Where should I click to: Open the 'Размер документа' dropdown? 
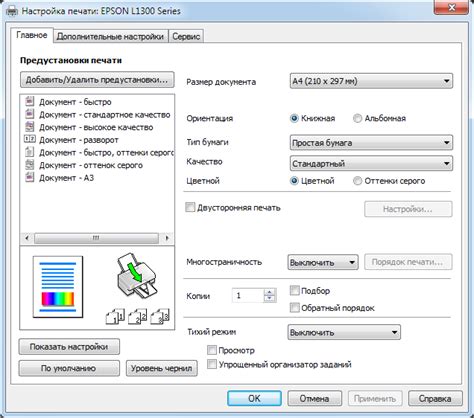pos(371,81)
